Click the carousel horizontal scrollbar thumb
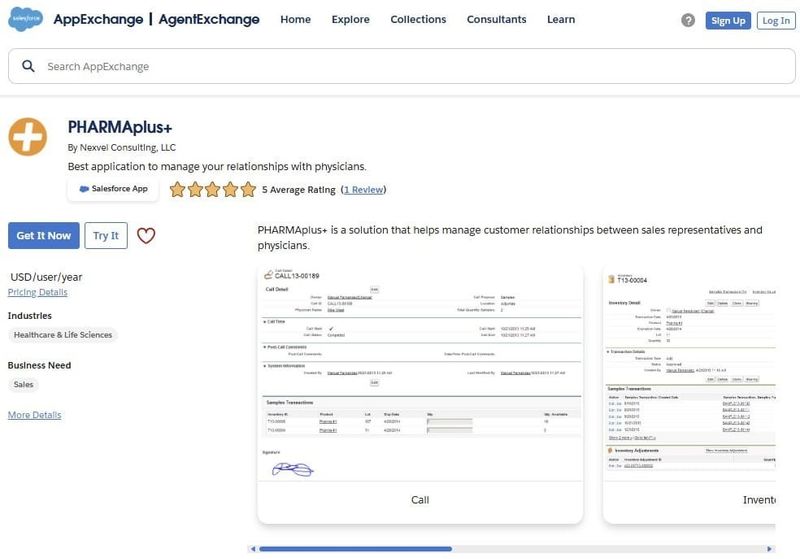Image resolution: width=800 pixels, height=559 pixels. (x=356, y=549)
